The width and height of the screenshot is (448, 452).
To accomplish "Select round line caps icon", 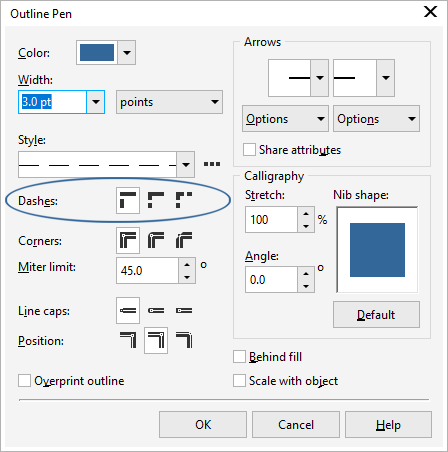I will [156, 311].
